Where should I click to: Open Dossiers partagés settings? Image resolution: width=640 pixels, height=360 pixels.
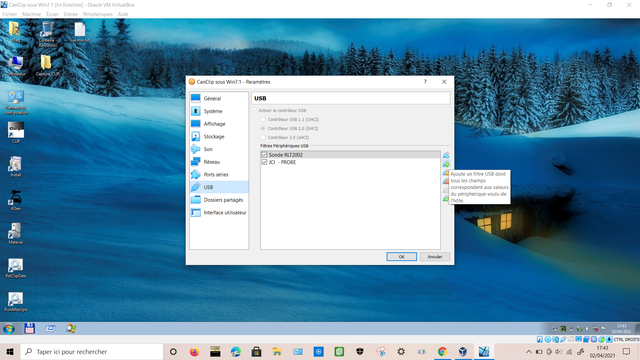point(219,200)
